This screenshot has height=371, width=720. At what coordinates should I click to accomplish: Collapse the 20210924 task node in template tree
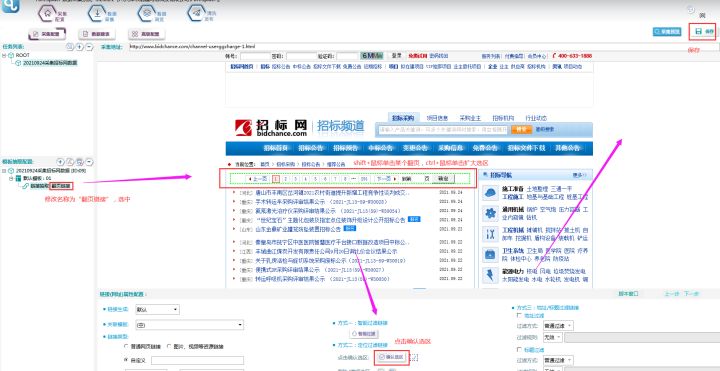point(4,170)
